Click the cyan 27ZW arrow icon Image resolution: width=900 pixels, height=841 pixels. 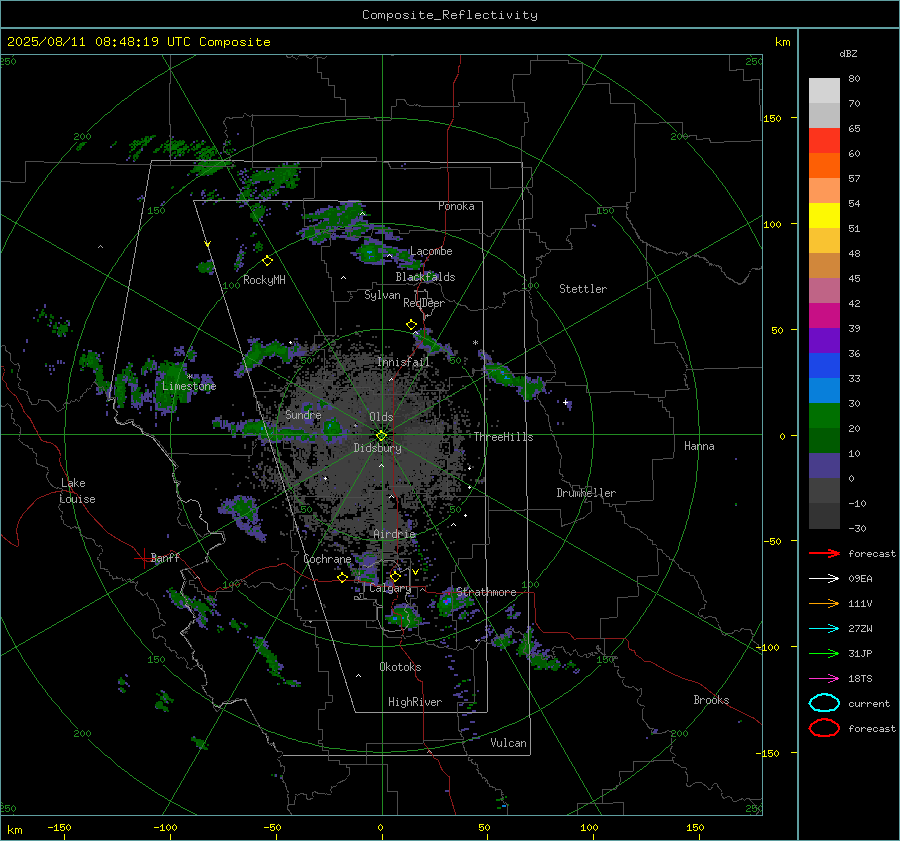pos(824,629)
